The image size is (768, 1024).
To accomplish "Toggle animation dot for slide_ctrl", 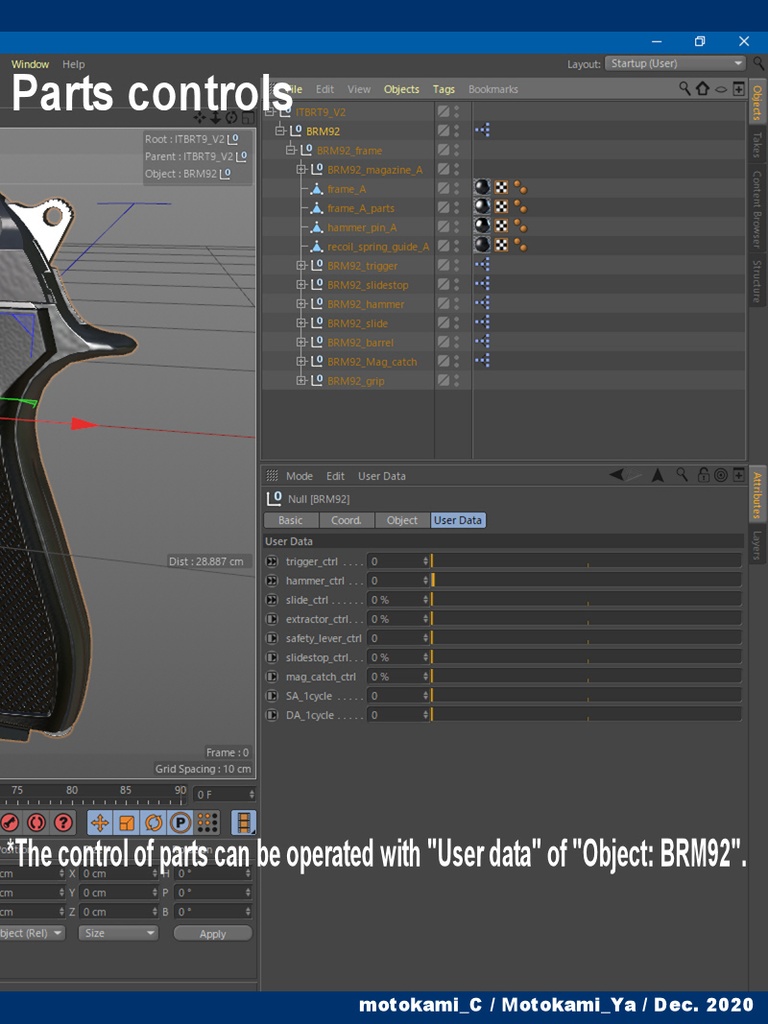I will 272,600.
